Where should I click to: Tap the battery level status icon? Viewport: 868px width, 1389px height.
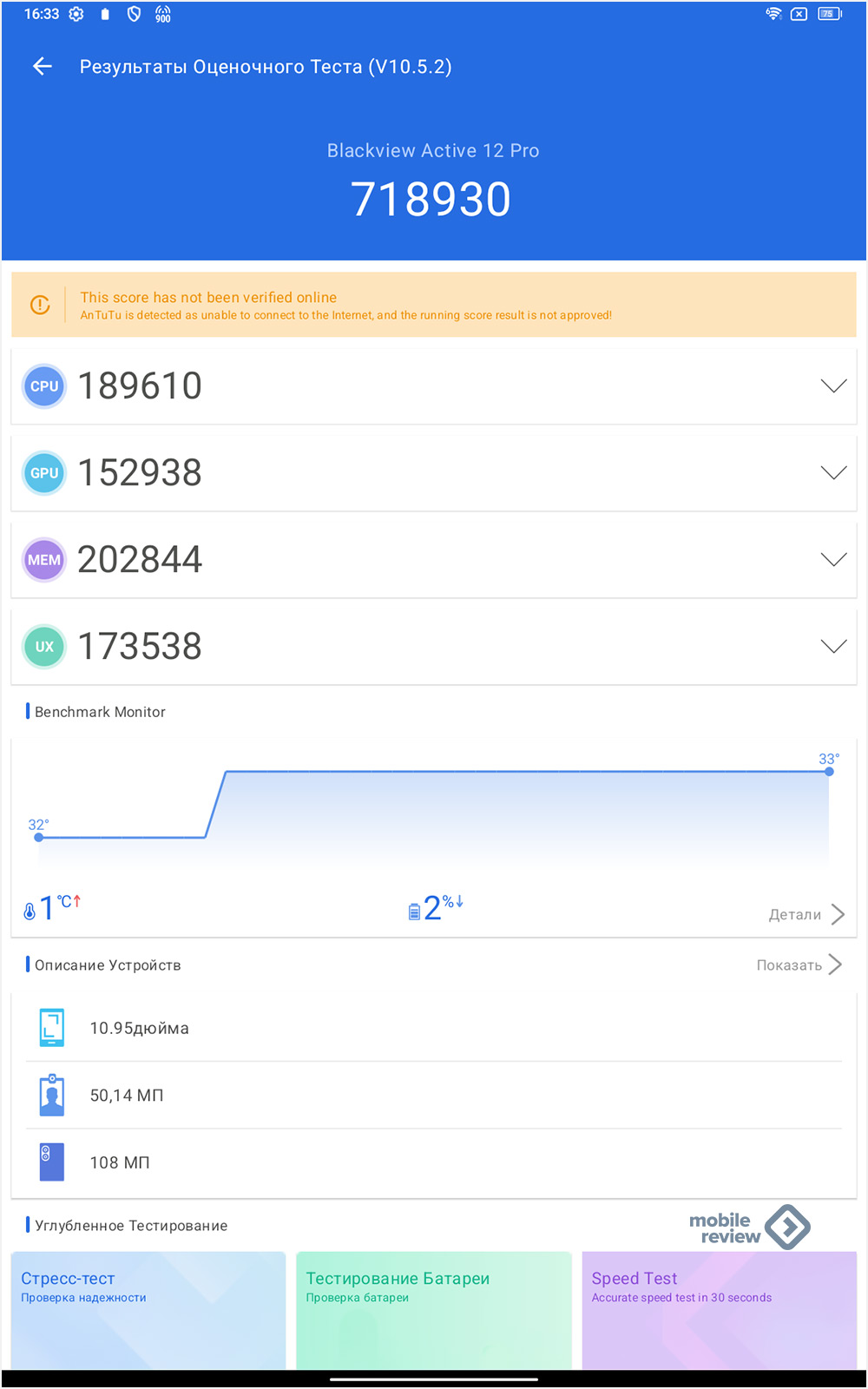pyautogui.click(x=830, y=13)
